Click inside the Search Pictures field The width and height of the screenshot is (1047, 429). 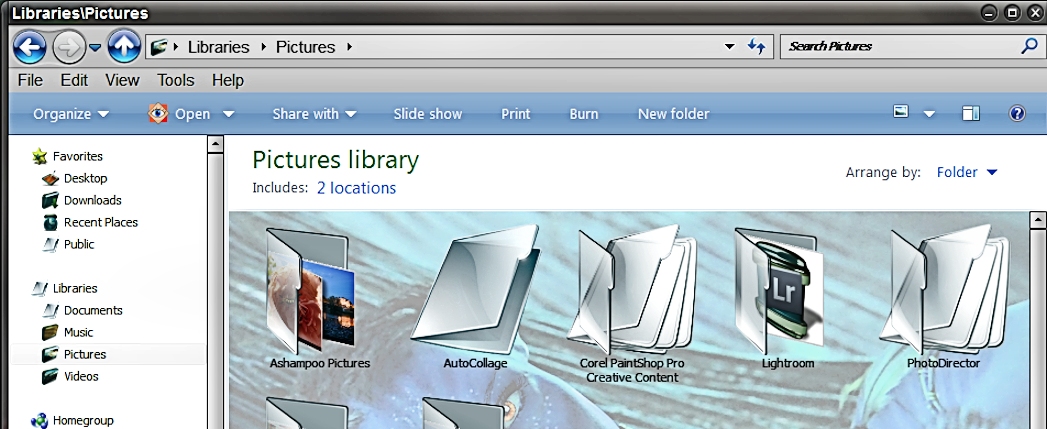(x=895, y=46)
